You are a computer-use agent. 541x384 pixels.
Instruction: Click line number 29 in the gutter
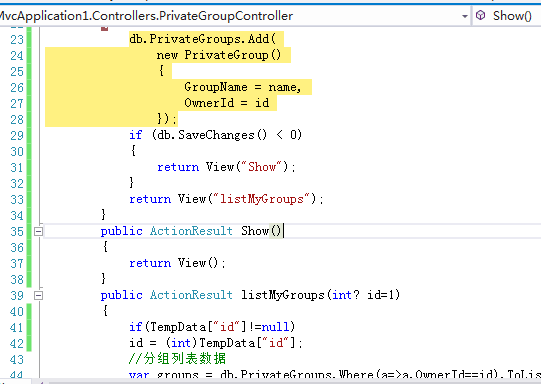click(17, 135)
